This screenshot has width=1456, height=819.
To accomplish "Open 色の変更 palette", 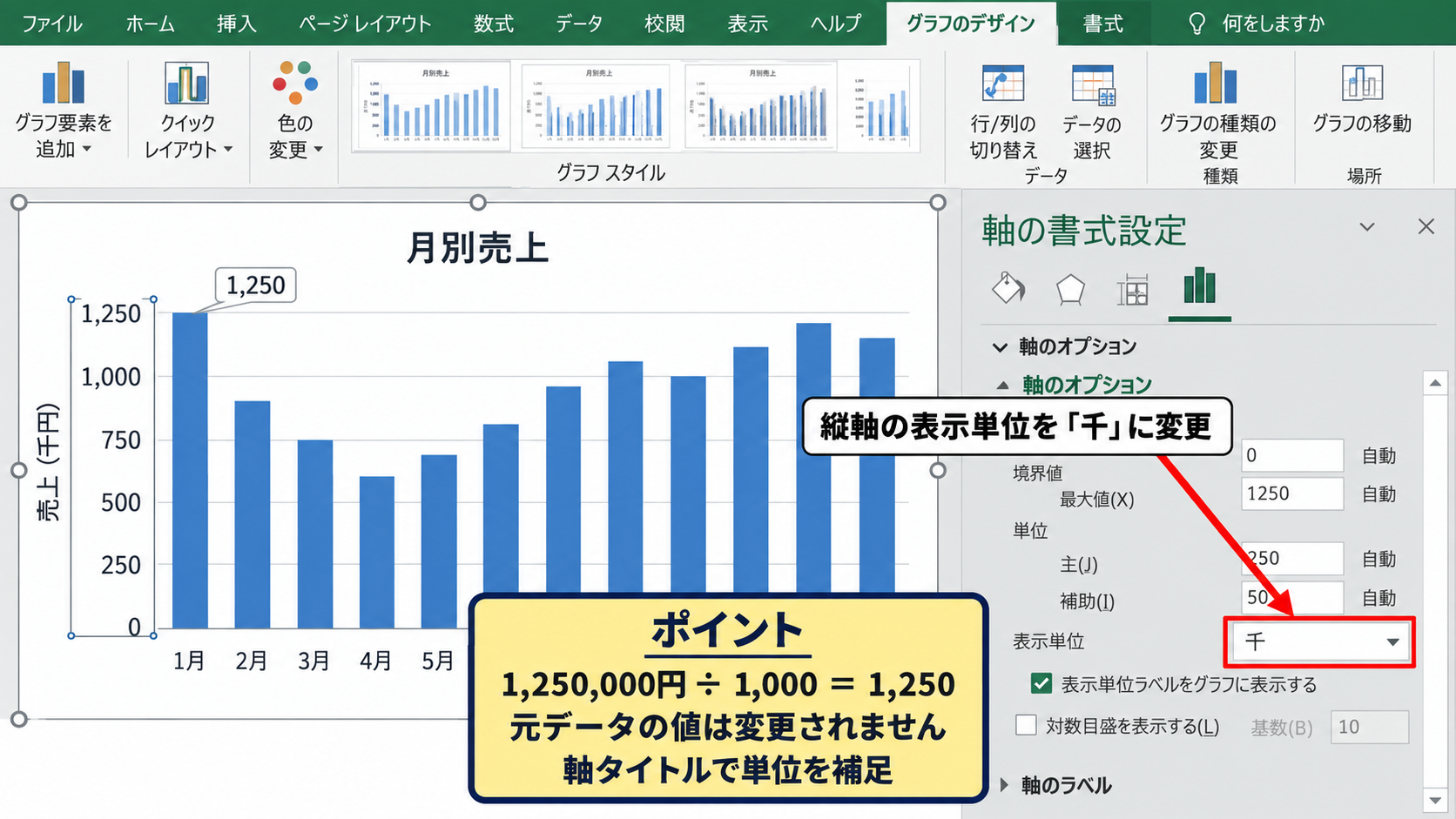I will tap(295, 110).
